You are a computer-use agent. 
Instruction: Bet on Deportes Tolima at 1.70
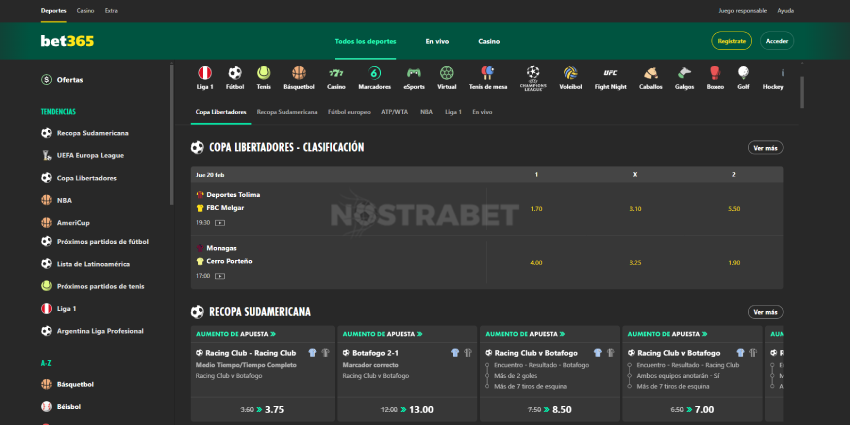coord(536,209)
